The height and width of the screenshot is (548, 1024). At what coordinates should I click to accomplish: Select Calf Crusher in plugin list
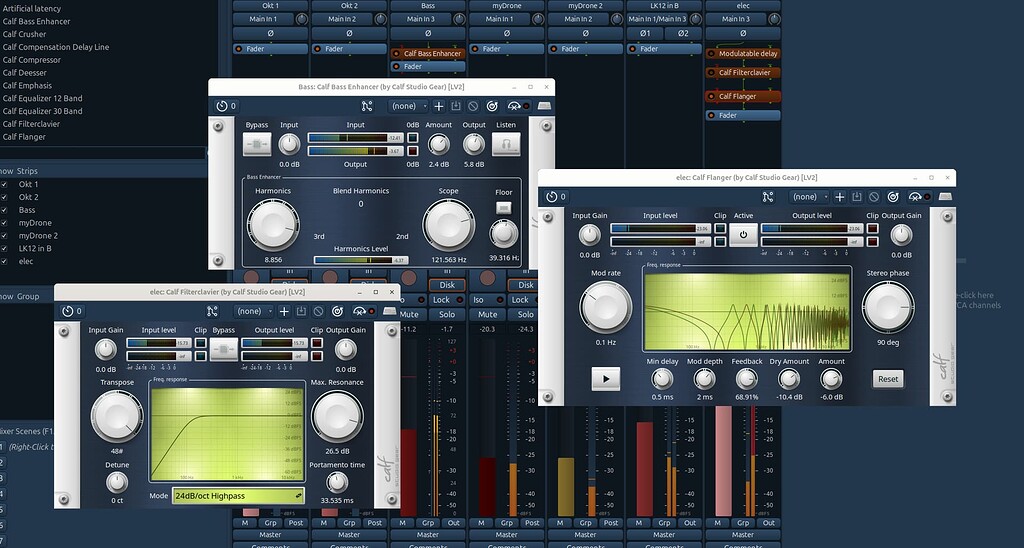coord(24,34)
